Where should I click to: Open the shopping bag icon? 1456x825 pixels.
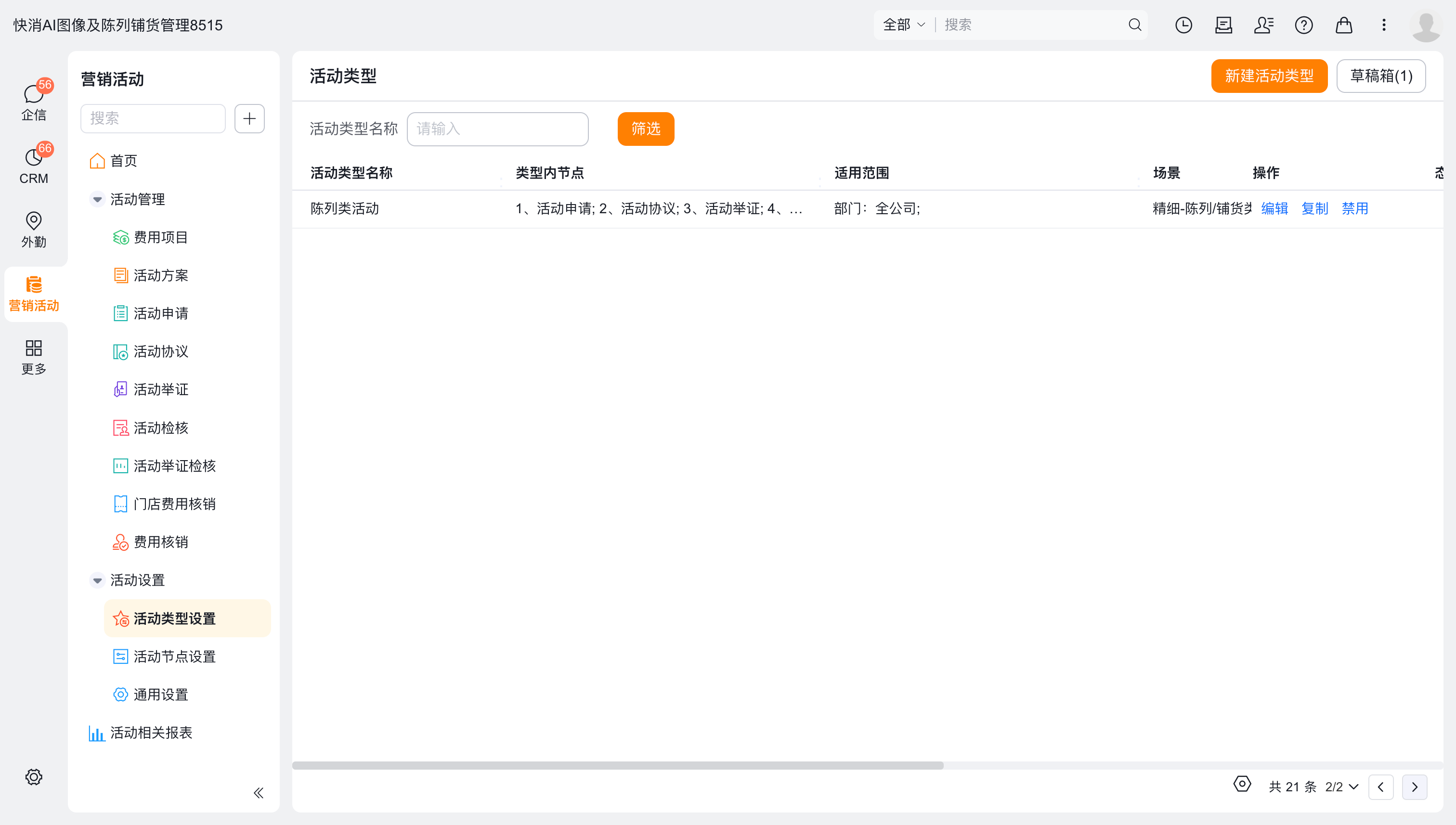[1344, 25]
